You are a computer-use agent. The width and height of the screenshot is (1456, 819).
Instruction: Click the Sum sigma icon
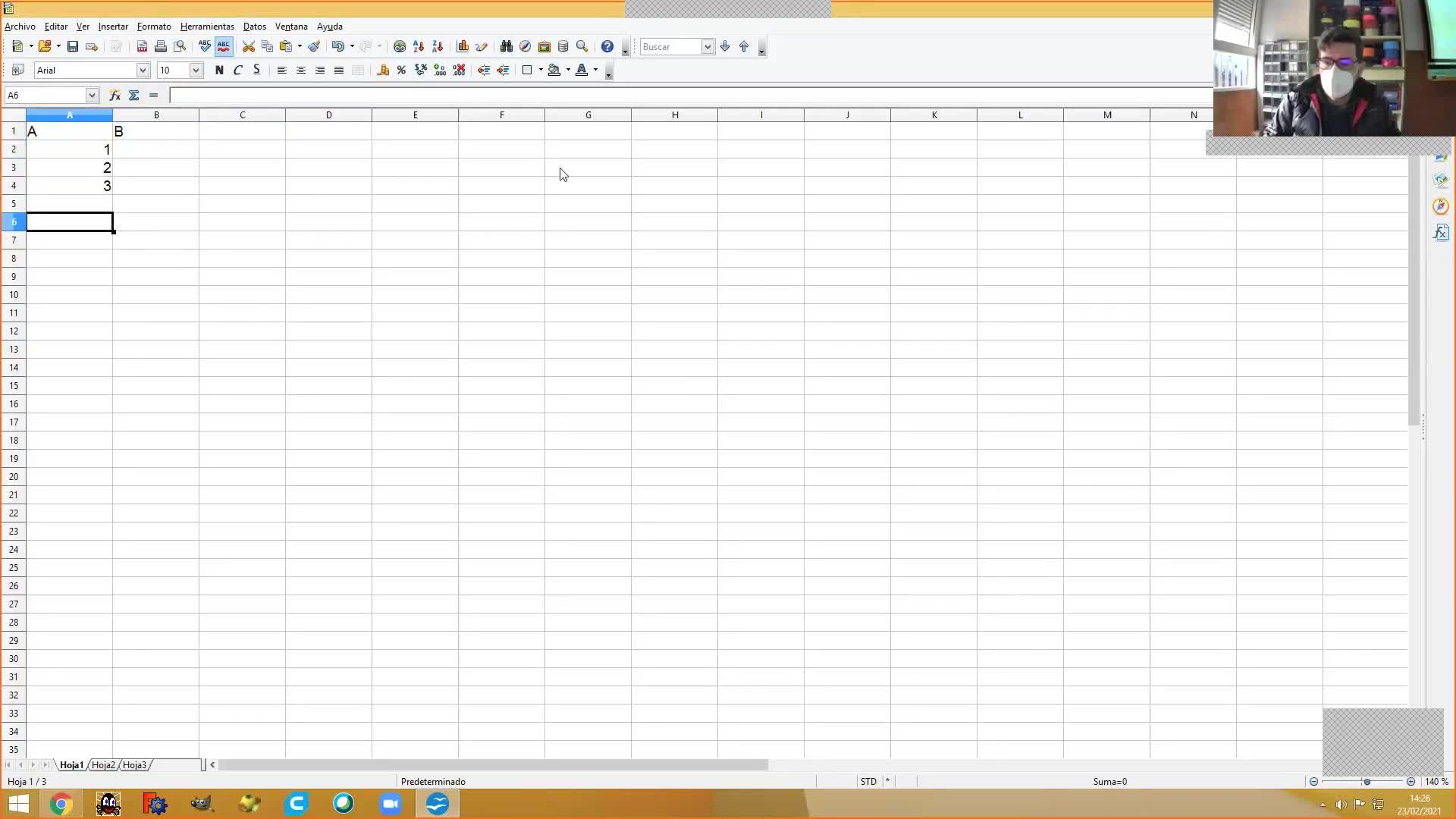(x=134, y=95)
